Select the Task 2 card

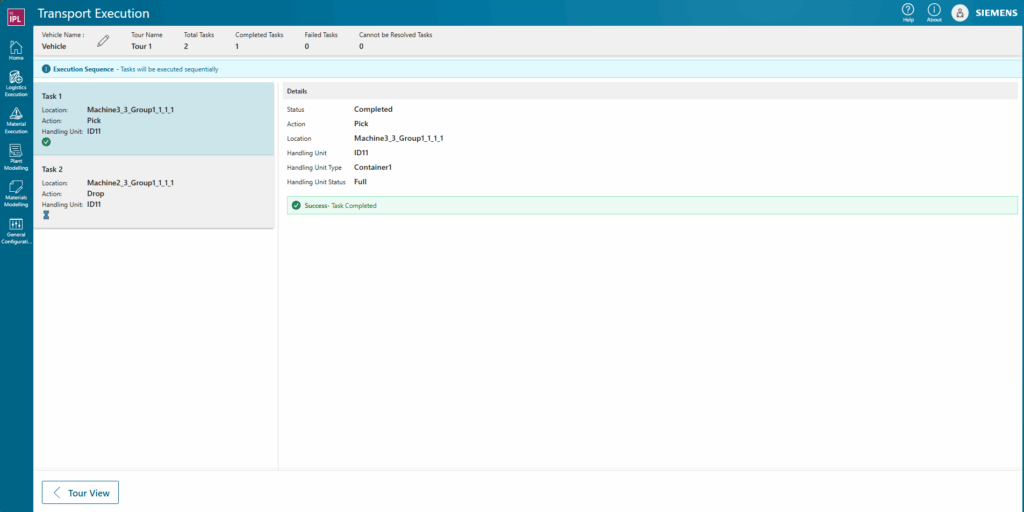[x=154, y=191]
